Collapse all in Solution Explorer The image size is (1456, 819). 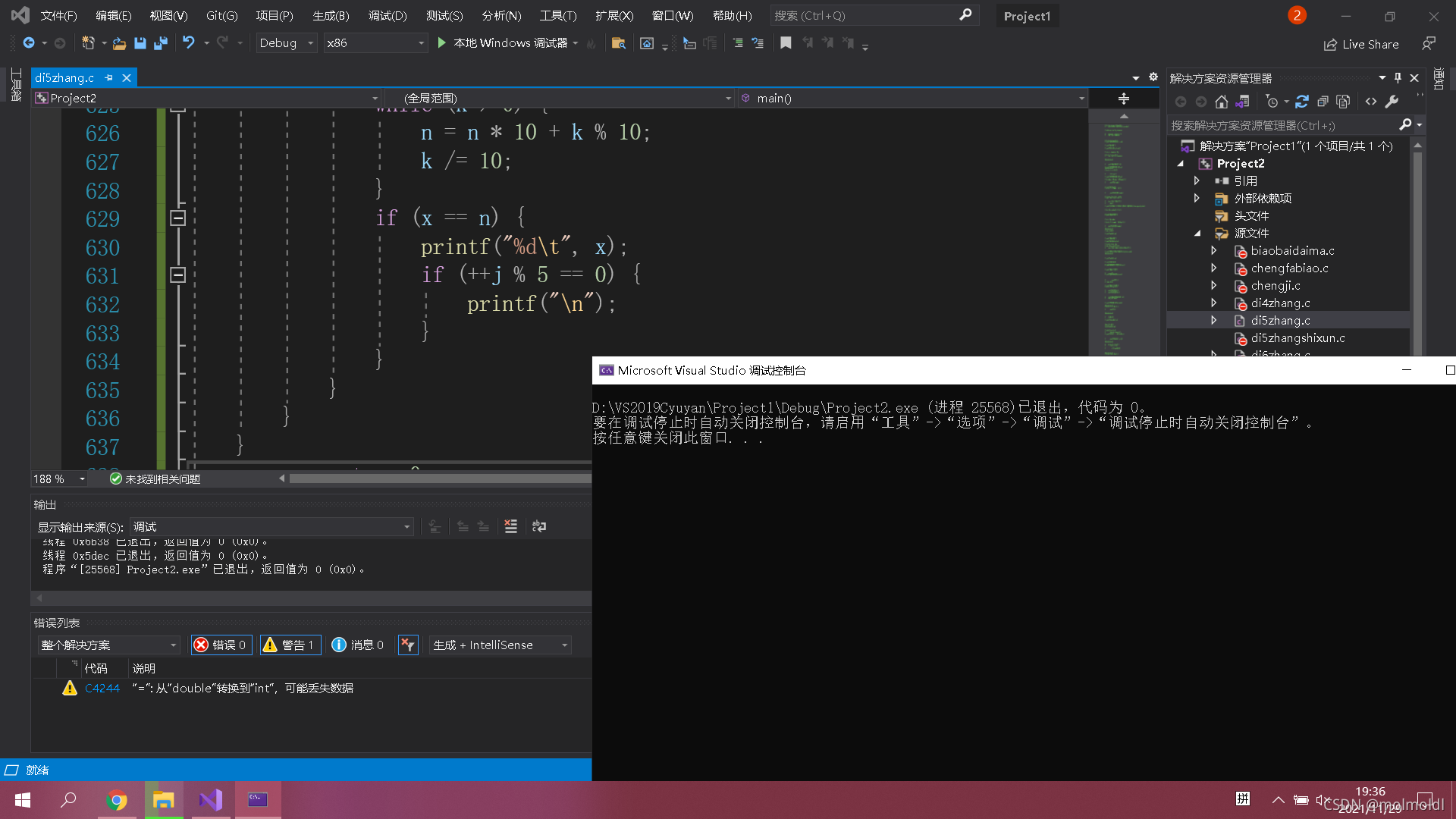tap(1323, 102)
